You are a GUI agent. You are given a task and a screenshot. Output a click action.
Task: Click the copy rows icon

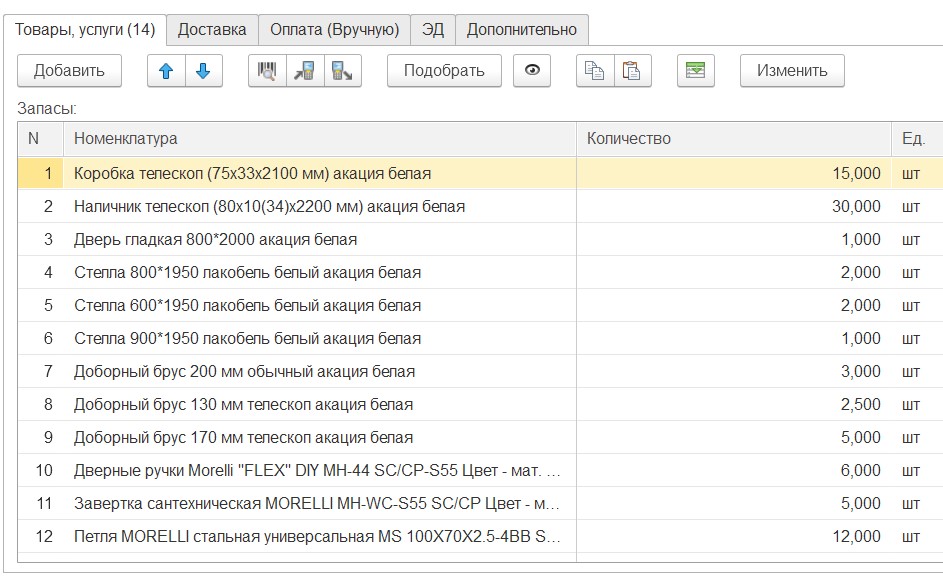click(x=595, y=71)
